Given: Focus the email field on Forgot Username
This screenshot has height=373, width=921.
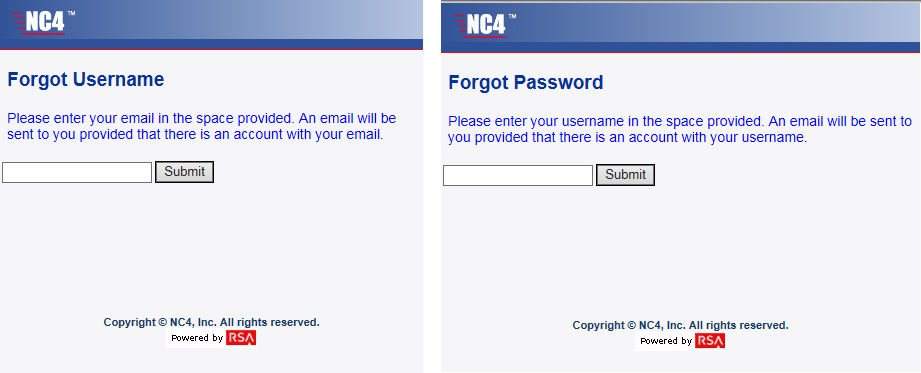Looking at the screenshot, I should 77,172.
